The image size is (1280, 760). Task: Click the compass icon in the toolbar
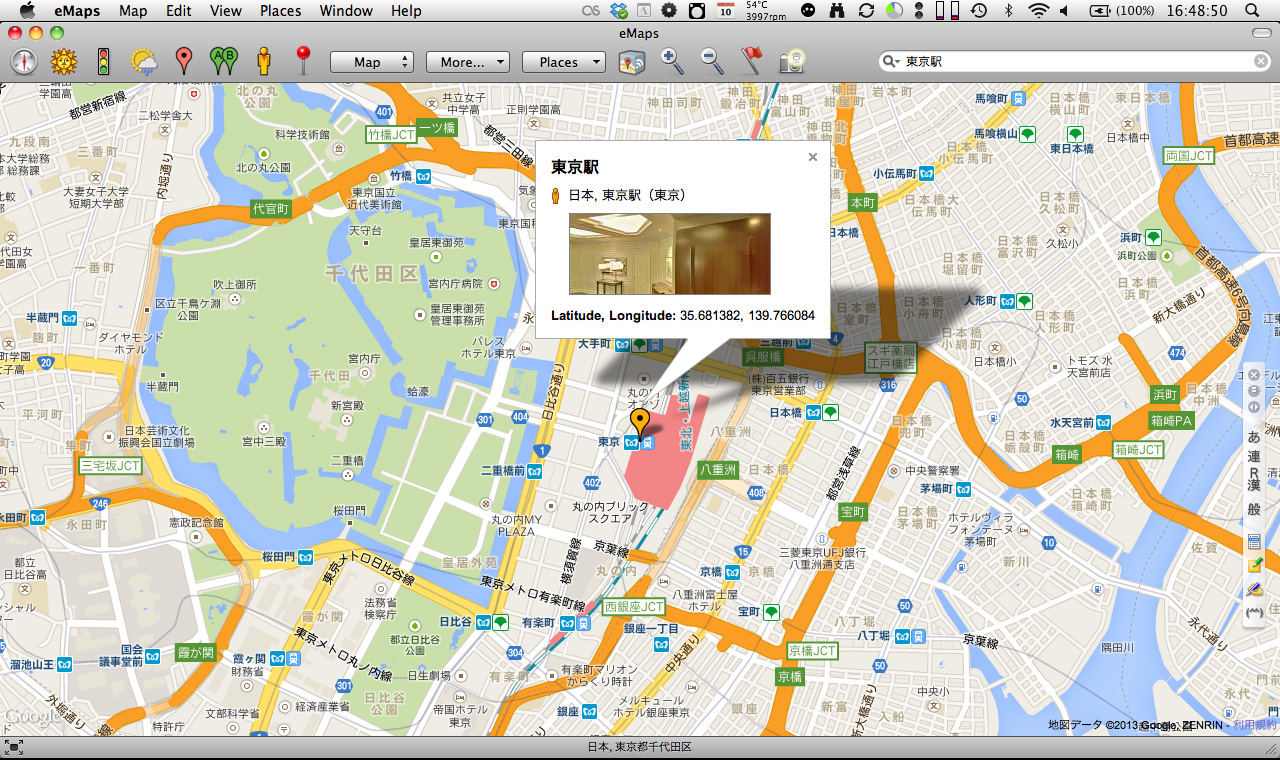click(24, 62)
